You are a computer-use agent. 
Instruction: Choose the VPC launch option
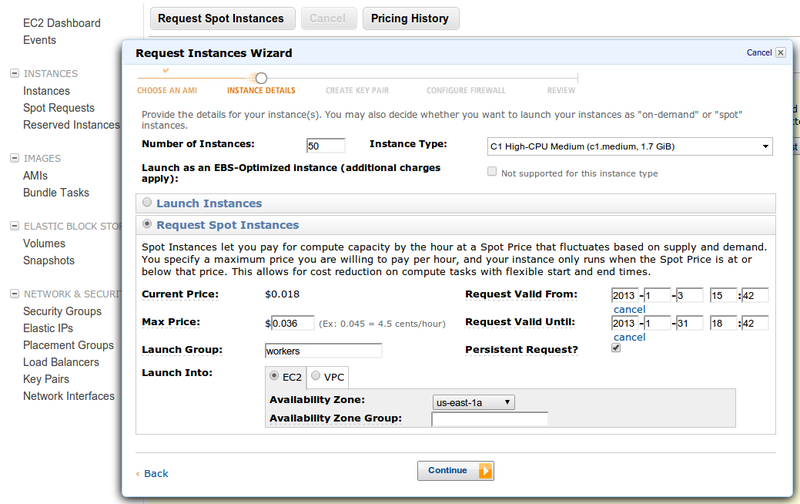coord(316,377)
